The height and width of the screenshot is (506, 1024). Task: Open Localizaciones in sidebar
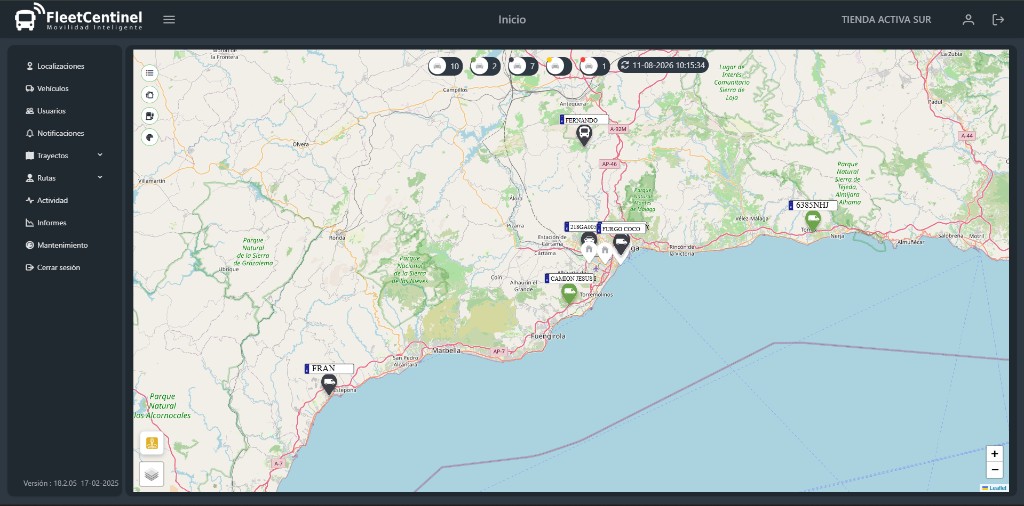(x=56, y=66)
